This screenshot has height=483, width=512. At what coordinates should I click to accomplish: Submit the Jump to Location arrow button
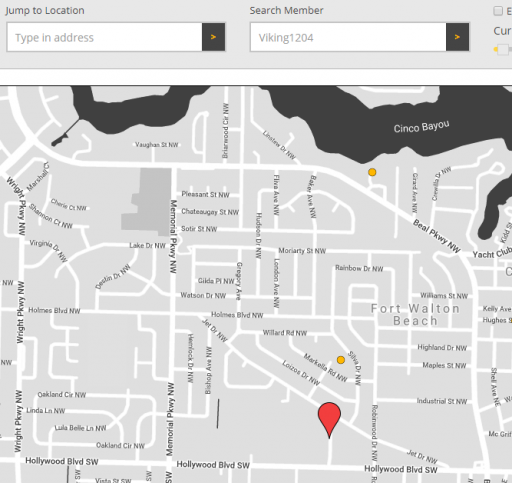[213, 37]
